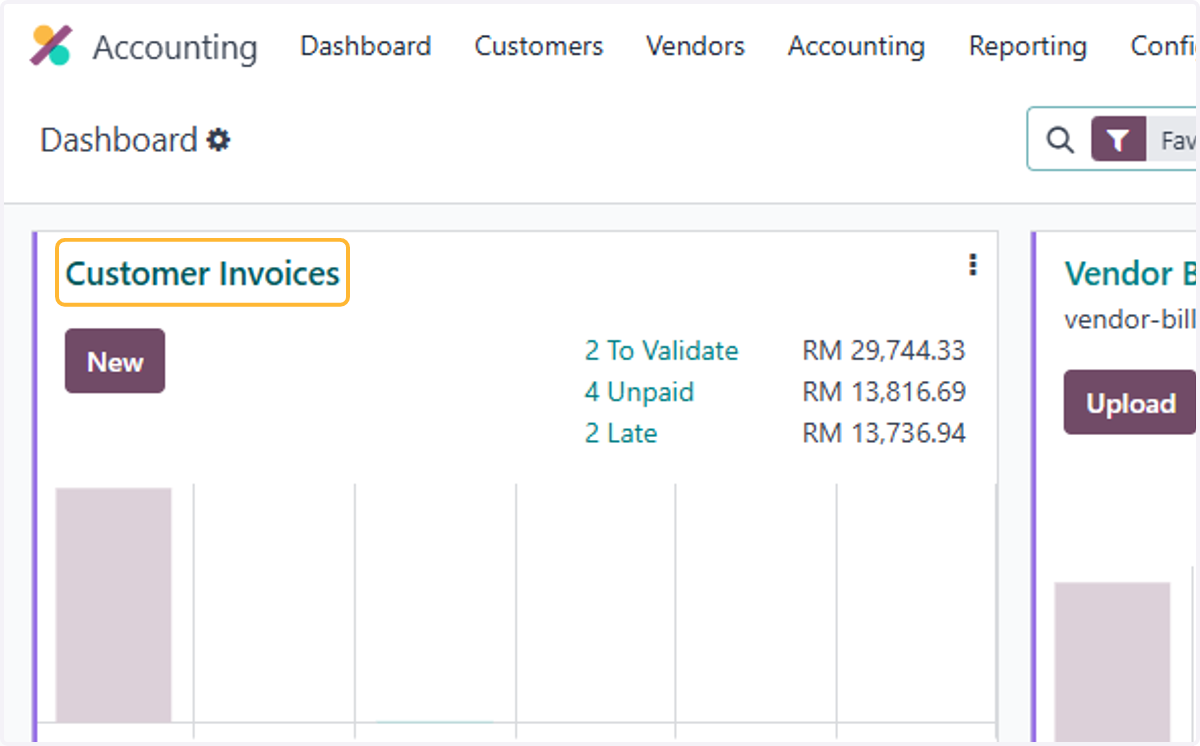
Task: Click the RM 13,816.69 amount
Action: coord(884,392)
